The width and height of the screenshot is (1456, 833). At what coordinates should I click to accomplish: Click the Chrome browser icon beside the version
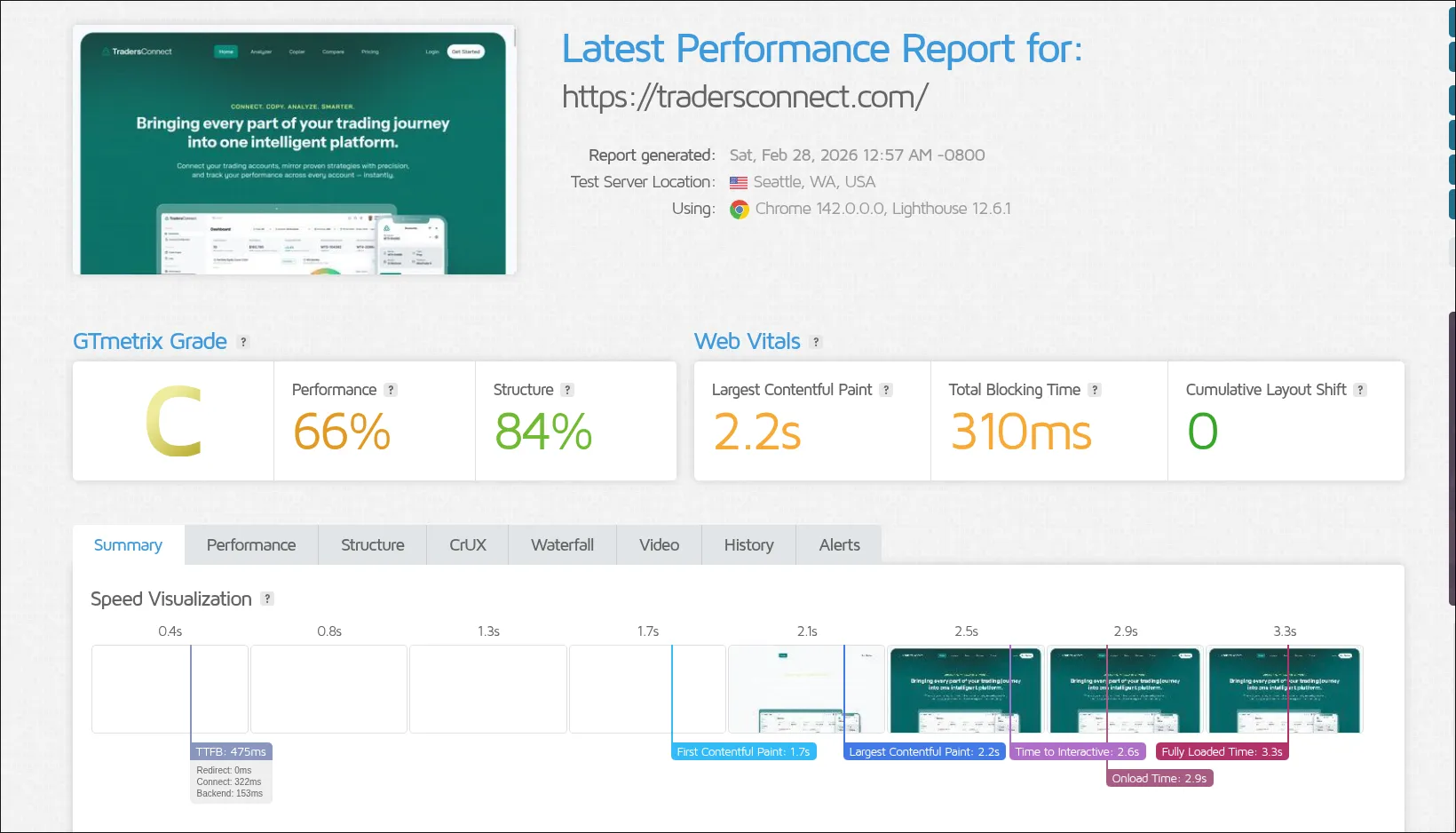coord(740,209)
